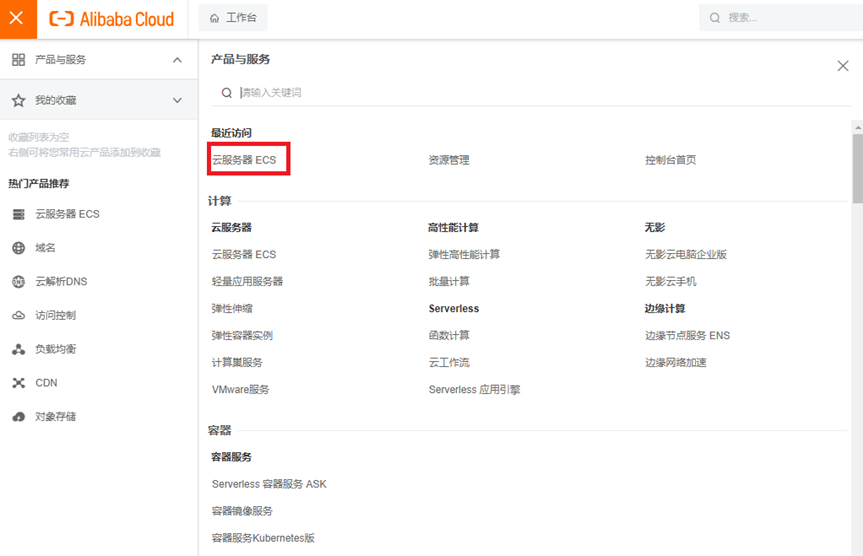Open Serverless 容器服务 ASK link
This screenshot has height=556, width=863.
click(x=269, y=484)
